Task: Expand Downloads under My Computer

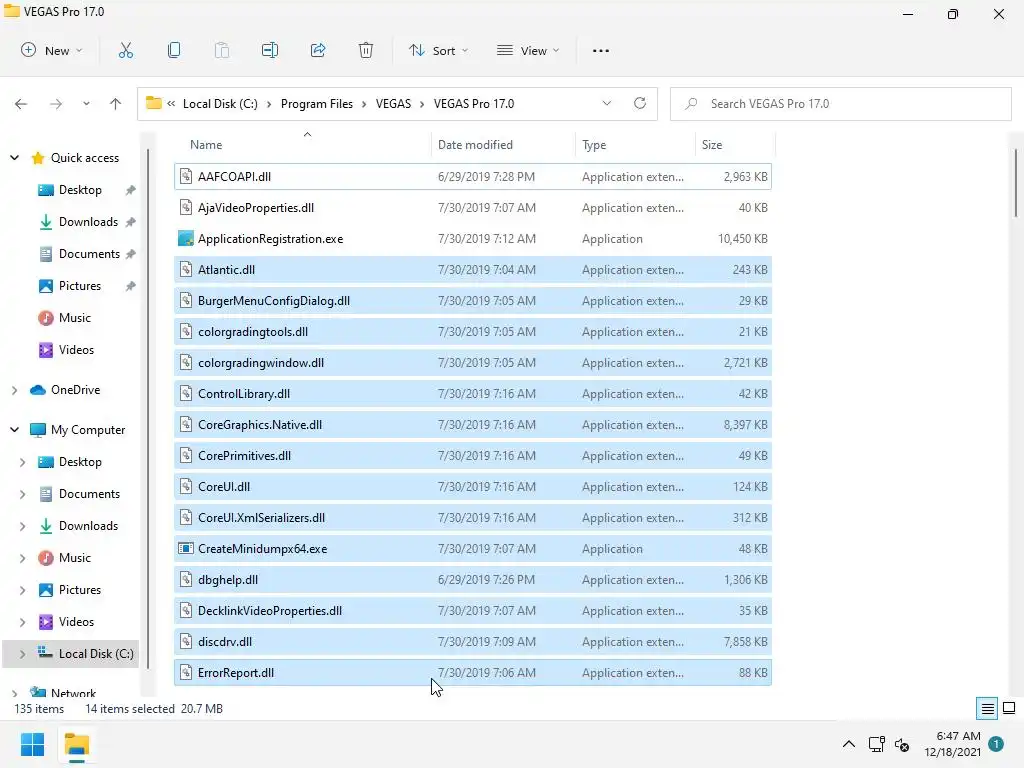Action: pyautogui.click(x=22, y=526)
